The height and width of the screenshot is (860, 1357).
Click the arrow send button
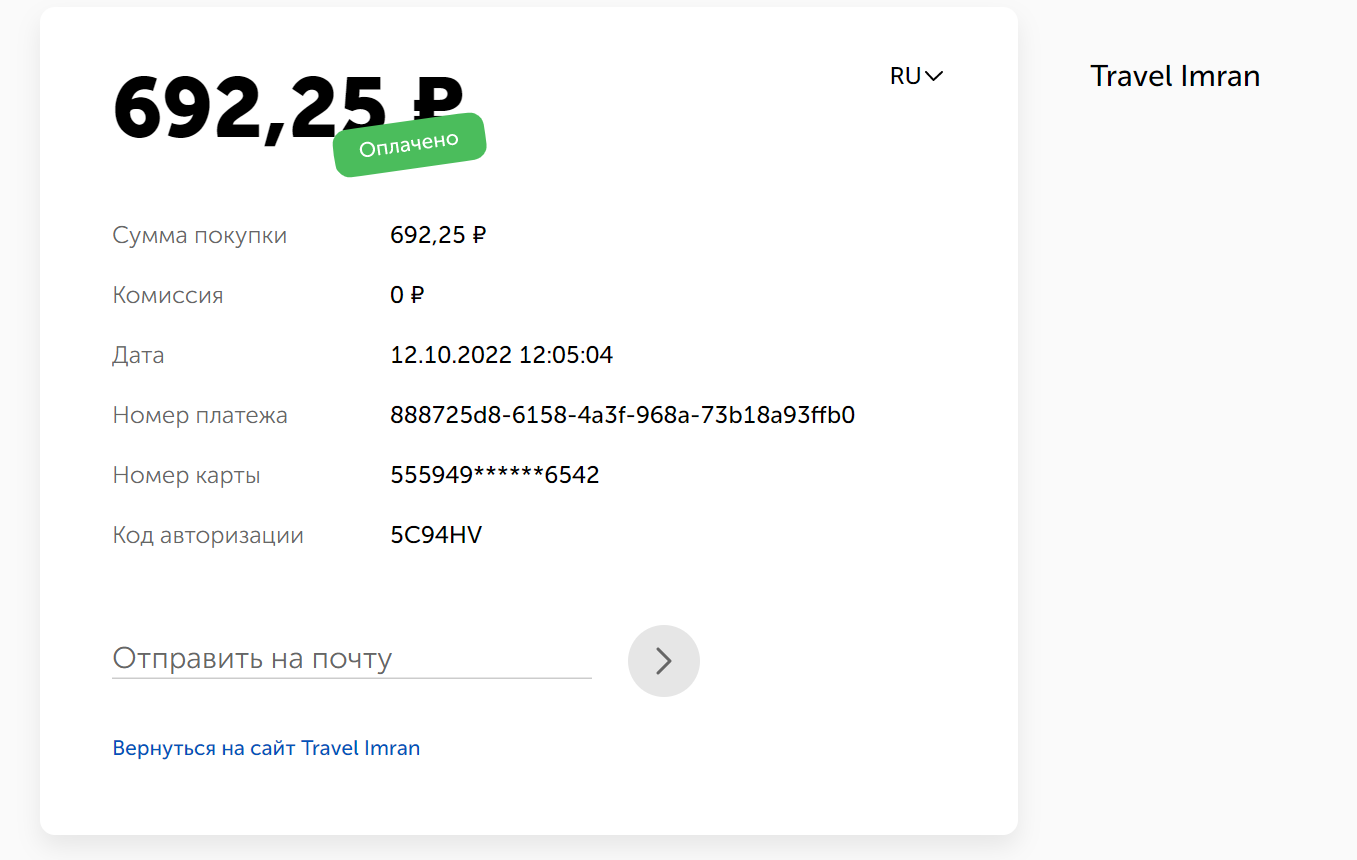pos(664,661)
